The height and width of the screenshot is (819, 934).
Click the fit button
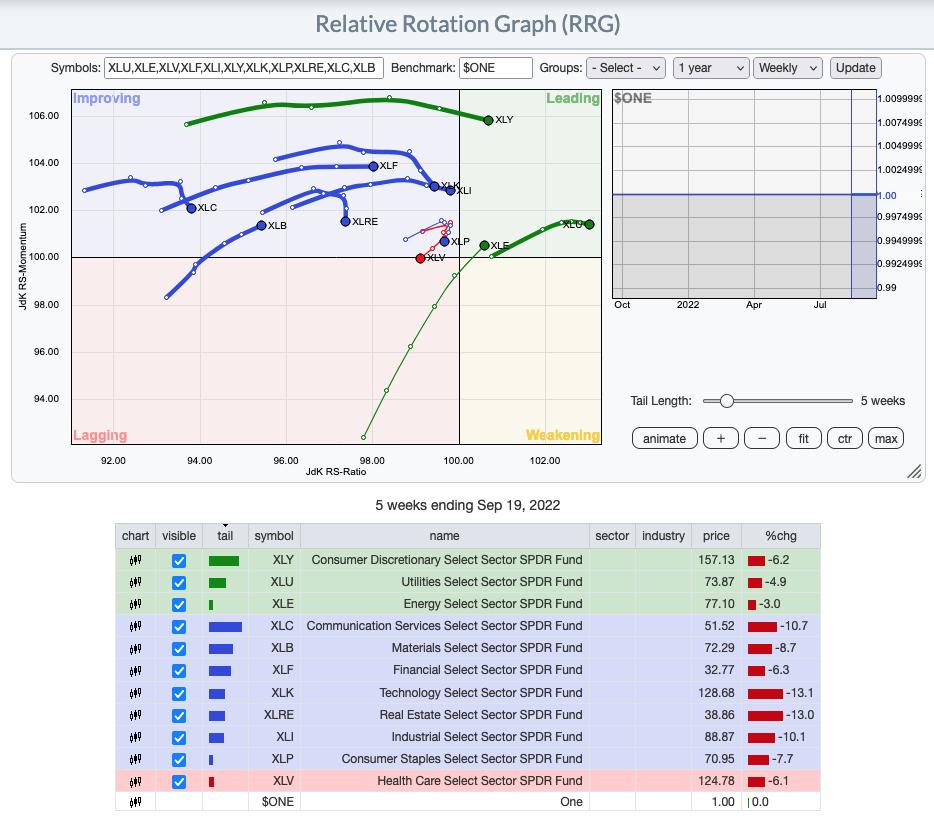click(x=804, y=439)
